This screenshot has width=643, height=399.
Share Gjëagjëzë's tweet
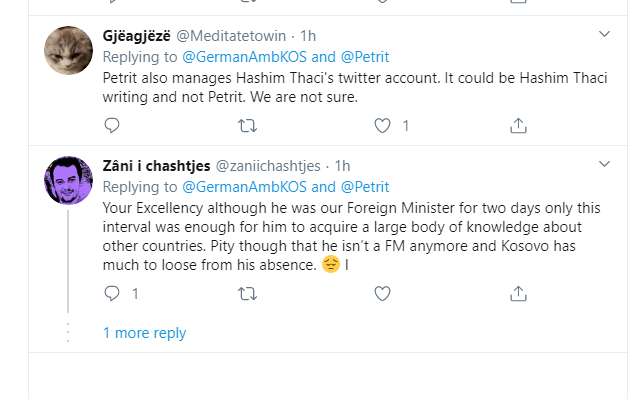coord(518,125)
